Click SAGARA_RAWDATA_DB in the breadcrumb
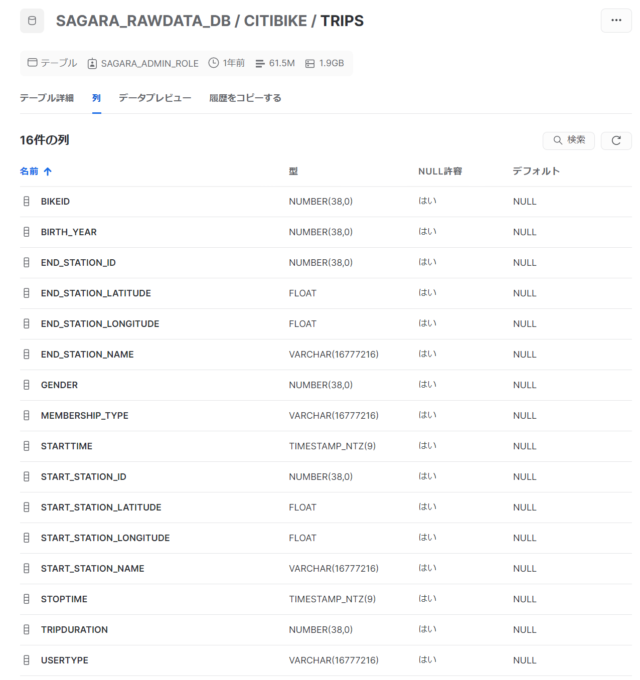Screen dimensions: 640x680 click(x=141, y=21)
